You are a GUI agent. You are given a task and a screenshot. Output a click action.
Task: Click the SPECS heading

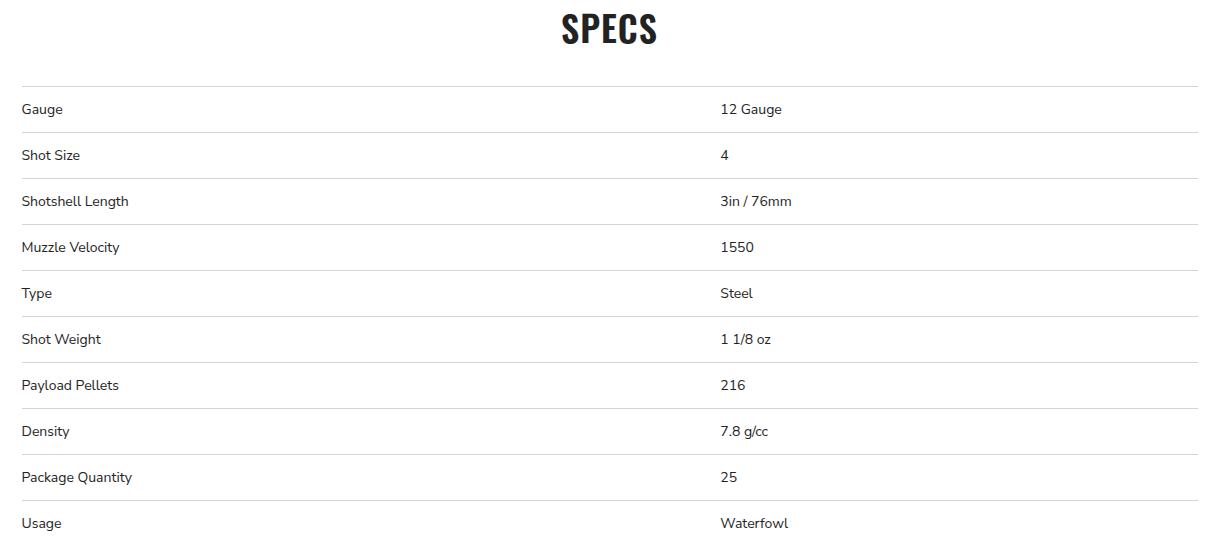pyautogui.click(x=609, y=29)
